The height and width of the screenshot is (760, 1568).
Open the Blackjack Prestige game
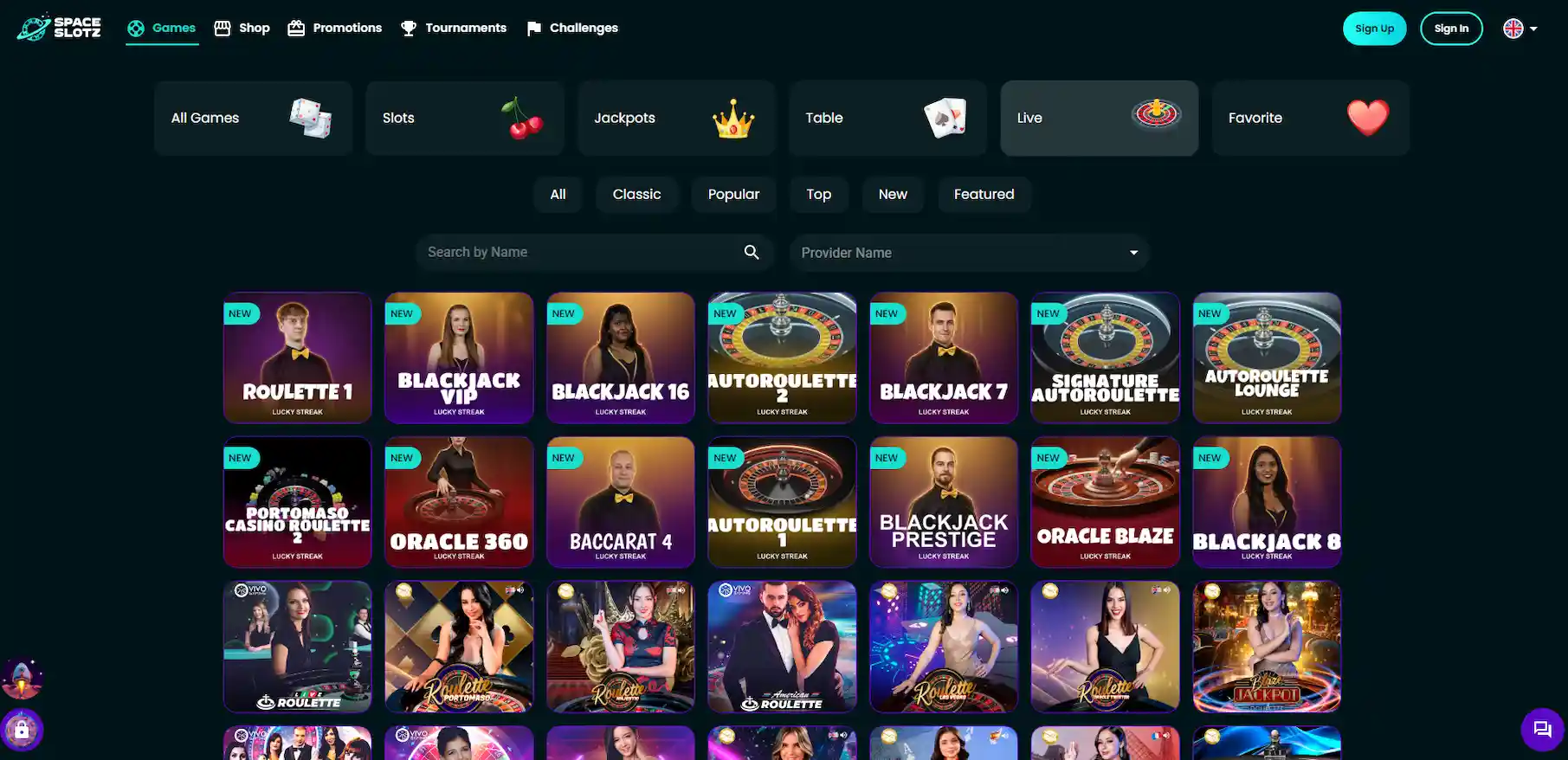[x=944, y=502]
